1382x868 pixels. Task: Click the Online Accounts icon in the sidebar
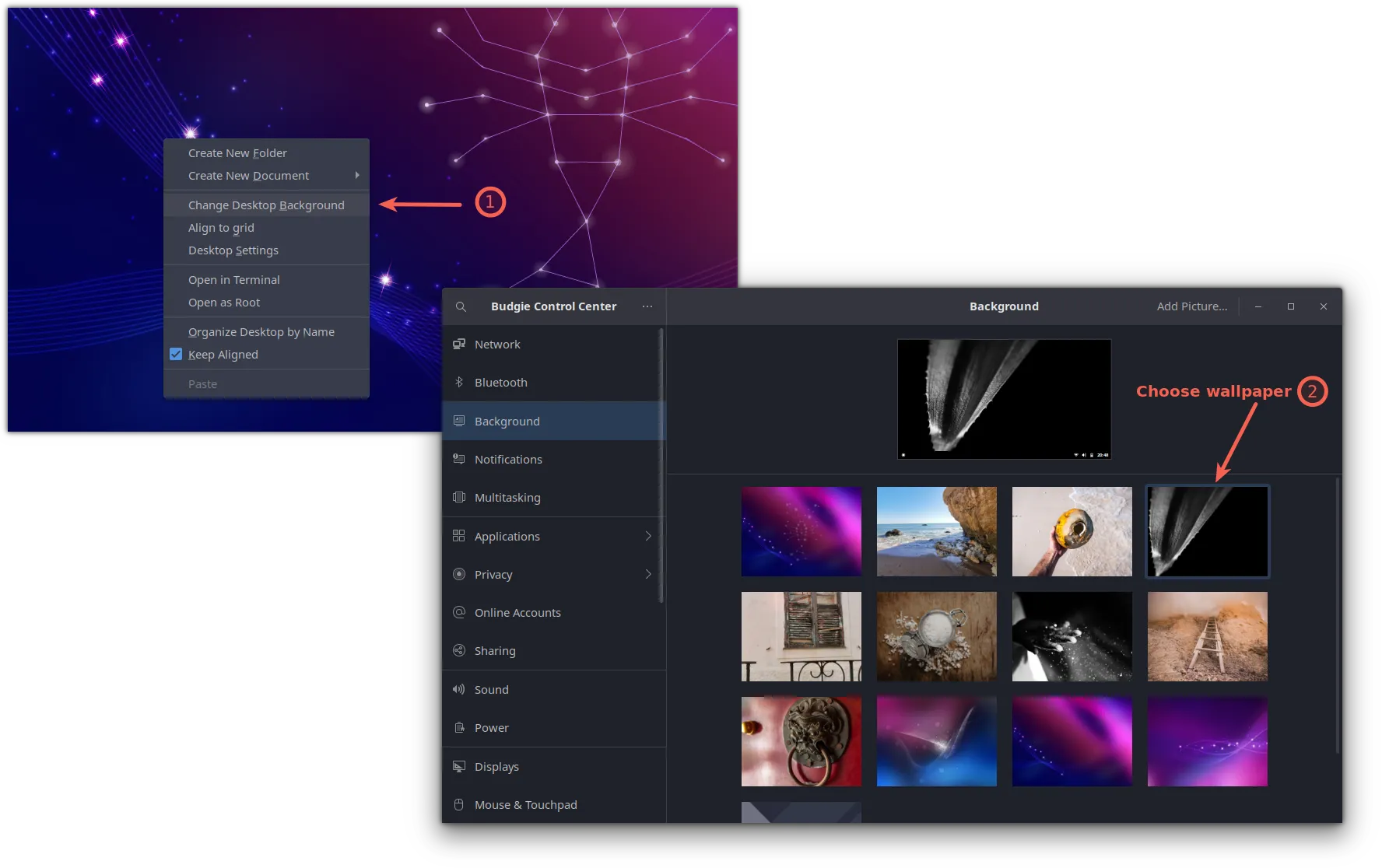tap(459, 612)
